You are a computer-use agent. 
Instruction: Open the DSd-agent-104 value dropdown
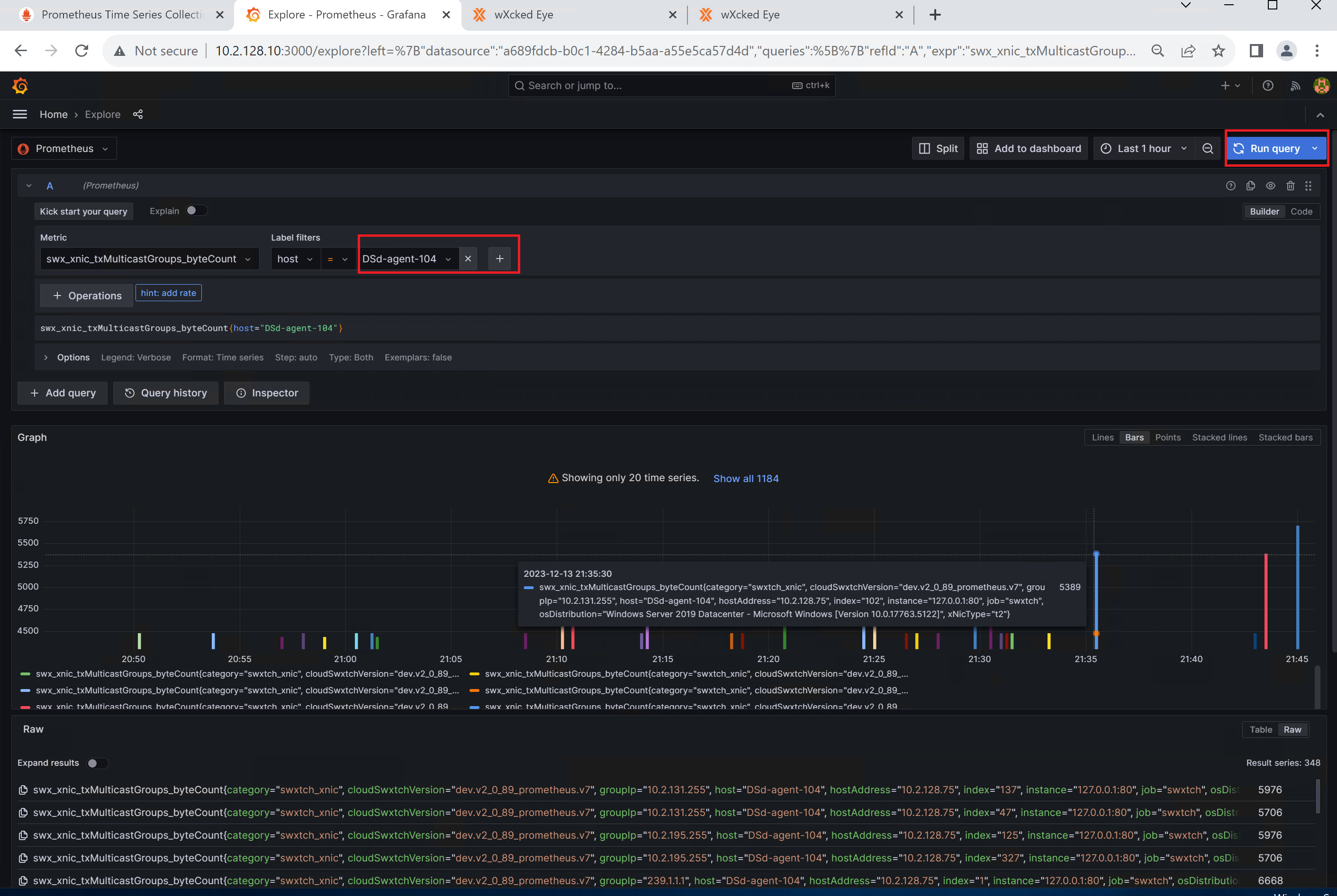pyautogui.click(x=408, y=259)
